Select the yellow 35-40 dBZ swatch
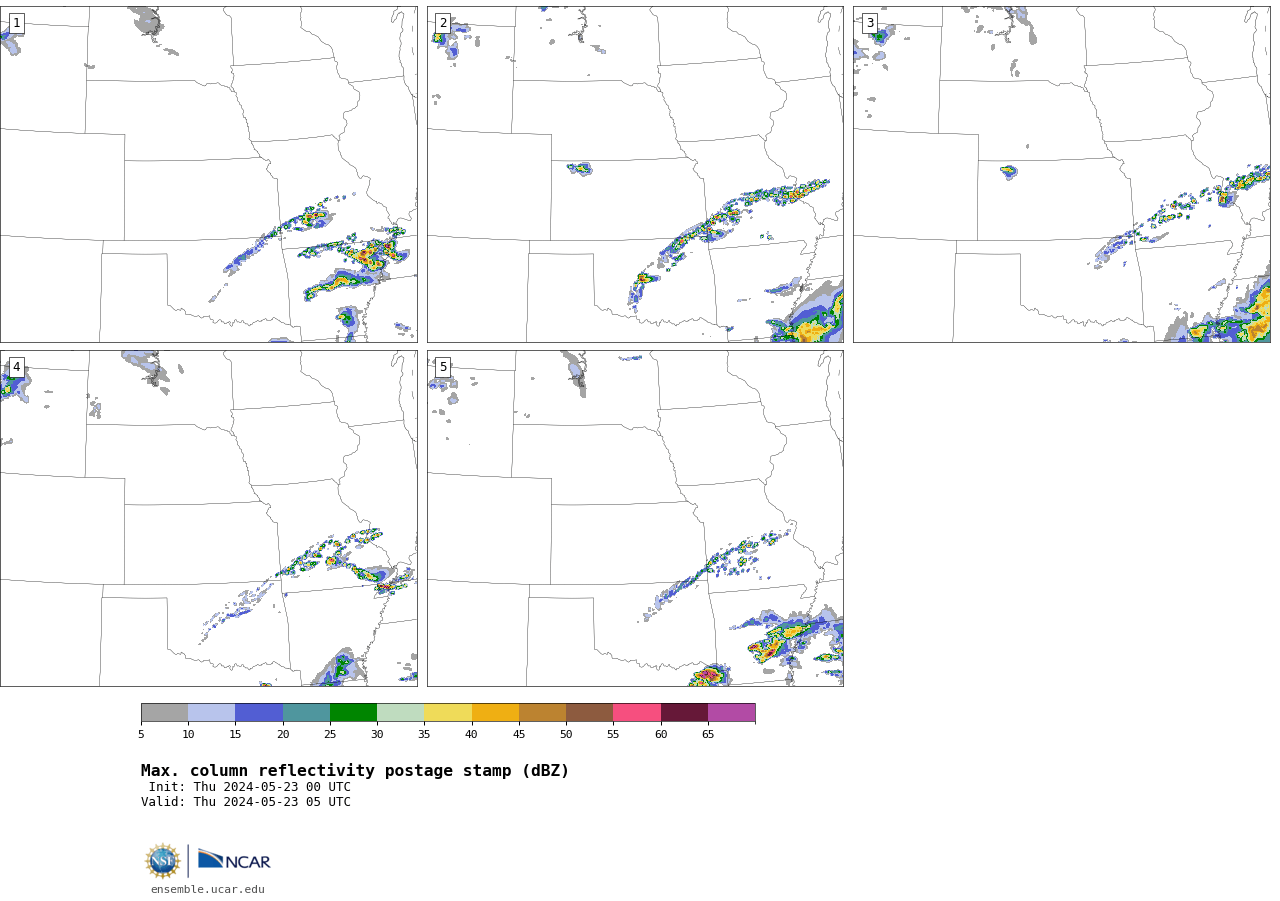The image size is (1280, 901). (x=448, y=713)
